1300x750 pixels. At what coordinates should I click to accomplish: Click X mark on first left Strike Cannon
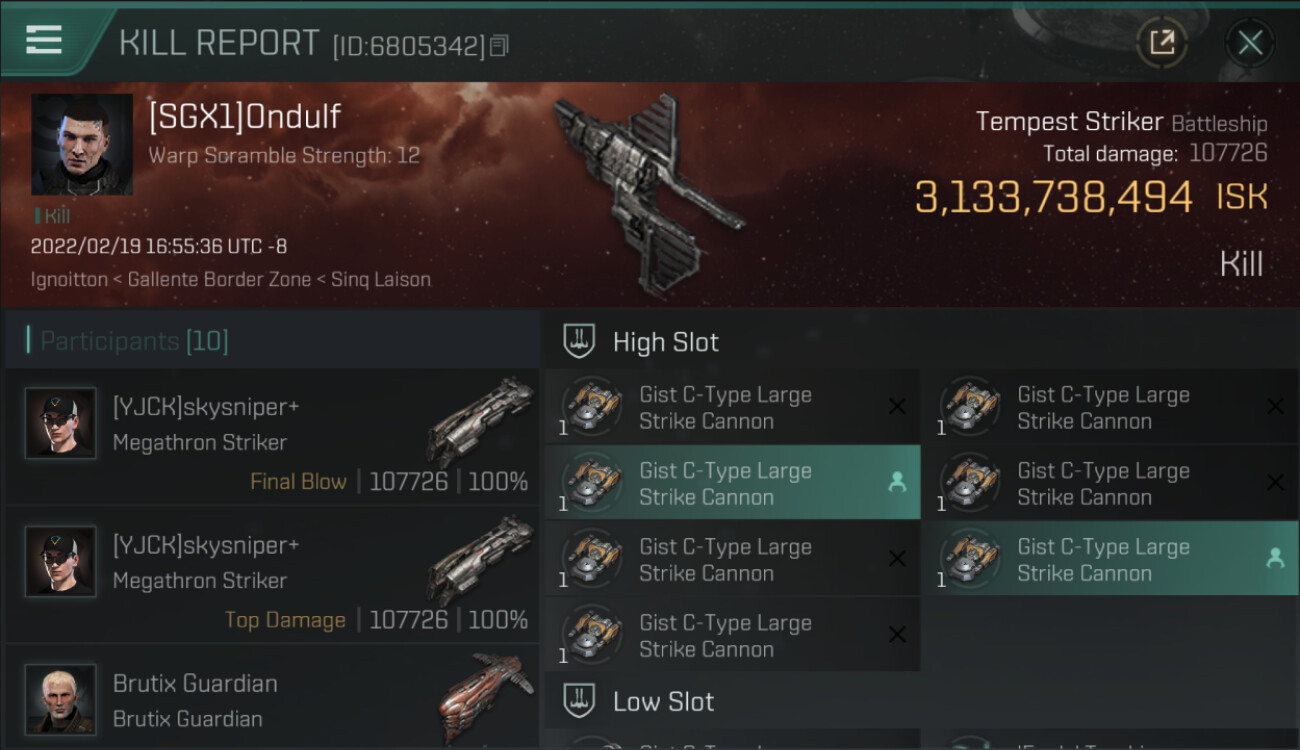pyautogui.click(x=897, y=406)
